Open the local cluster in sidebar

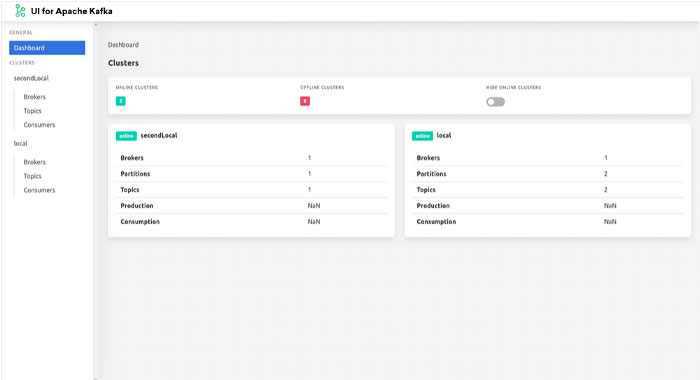21,143
